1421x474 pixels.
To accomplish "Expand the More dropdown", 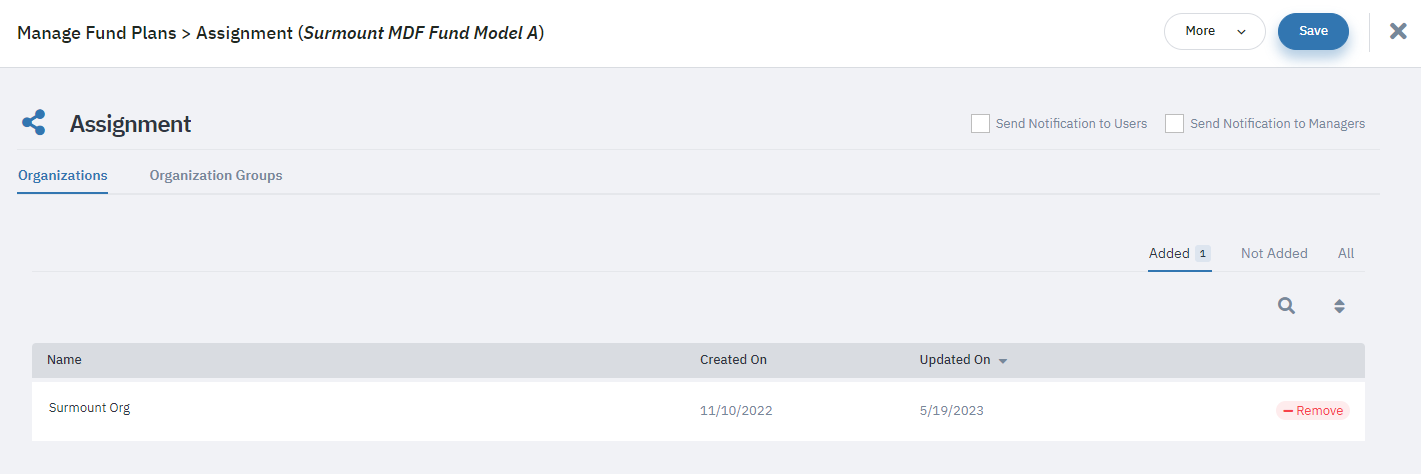I will click(1215, 31).
